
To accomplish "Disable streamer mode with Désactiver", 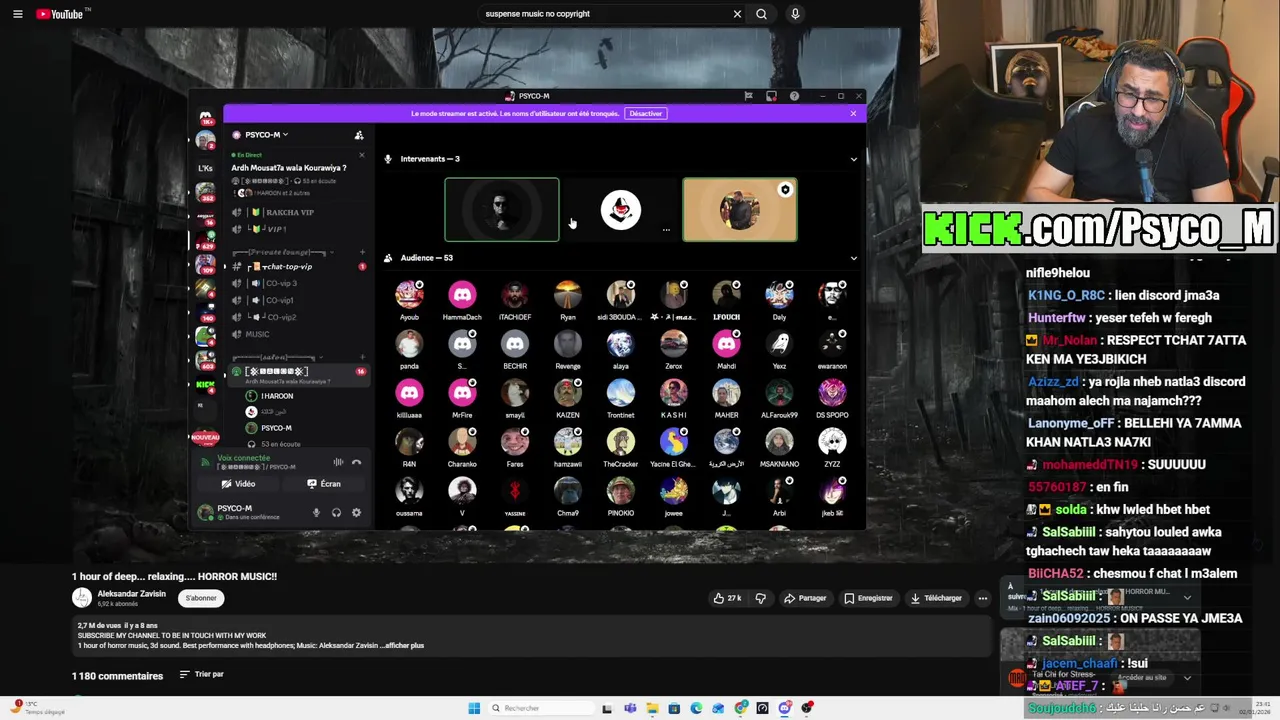I will (x=645, y=113).
